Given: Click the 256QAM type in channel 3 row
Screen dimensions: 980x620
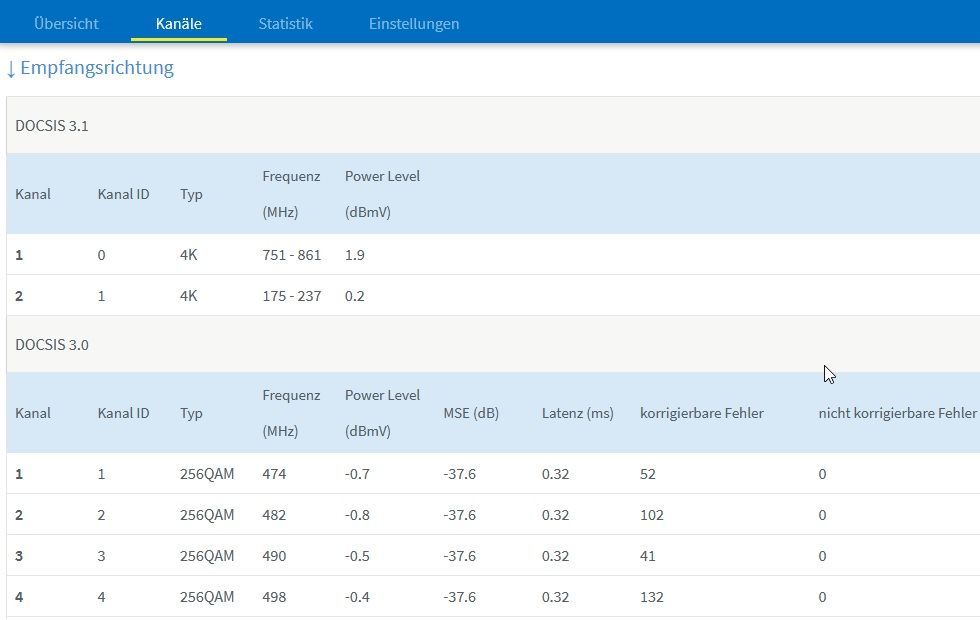Looking at the screenshot, I should pyautogui.click(x=207, y=556).
